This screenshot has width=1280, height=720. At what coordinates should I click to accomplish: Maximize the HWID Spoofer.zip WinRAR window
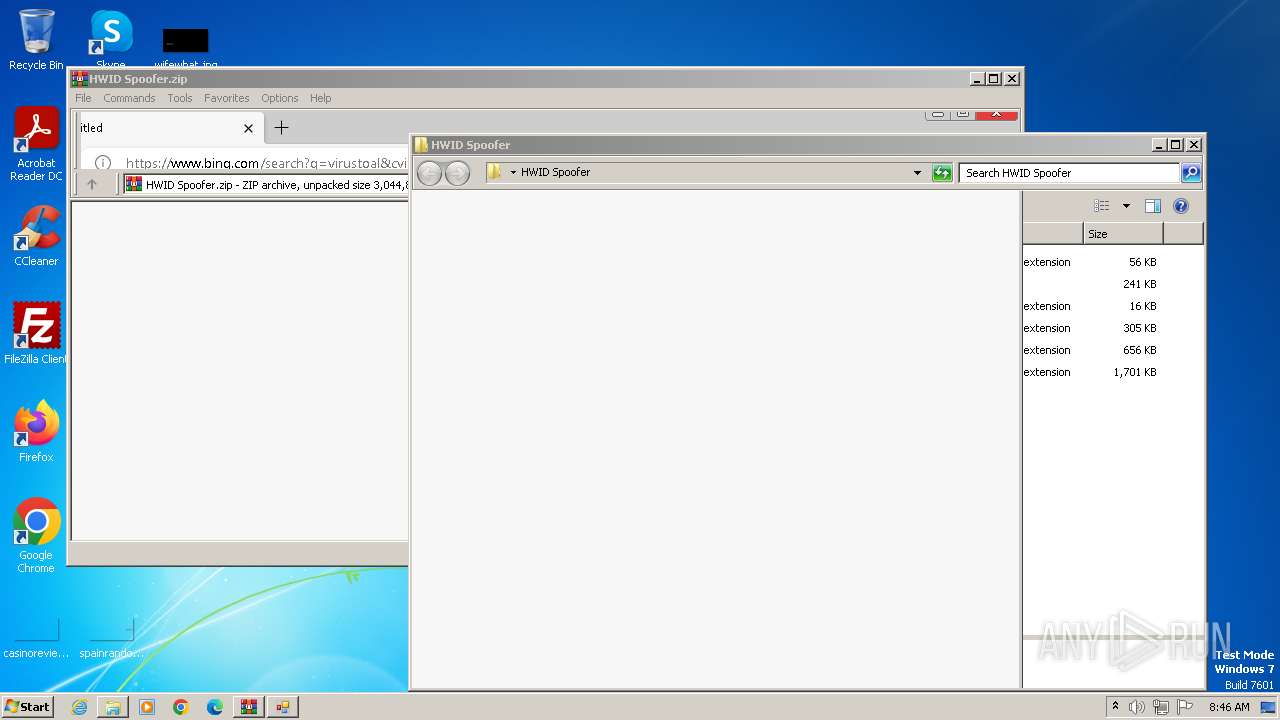[993, 79]
